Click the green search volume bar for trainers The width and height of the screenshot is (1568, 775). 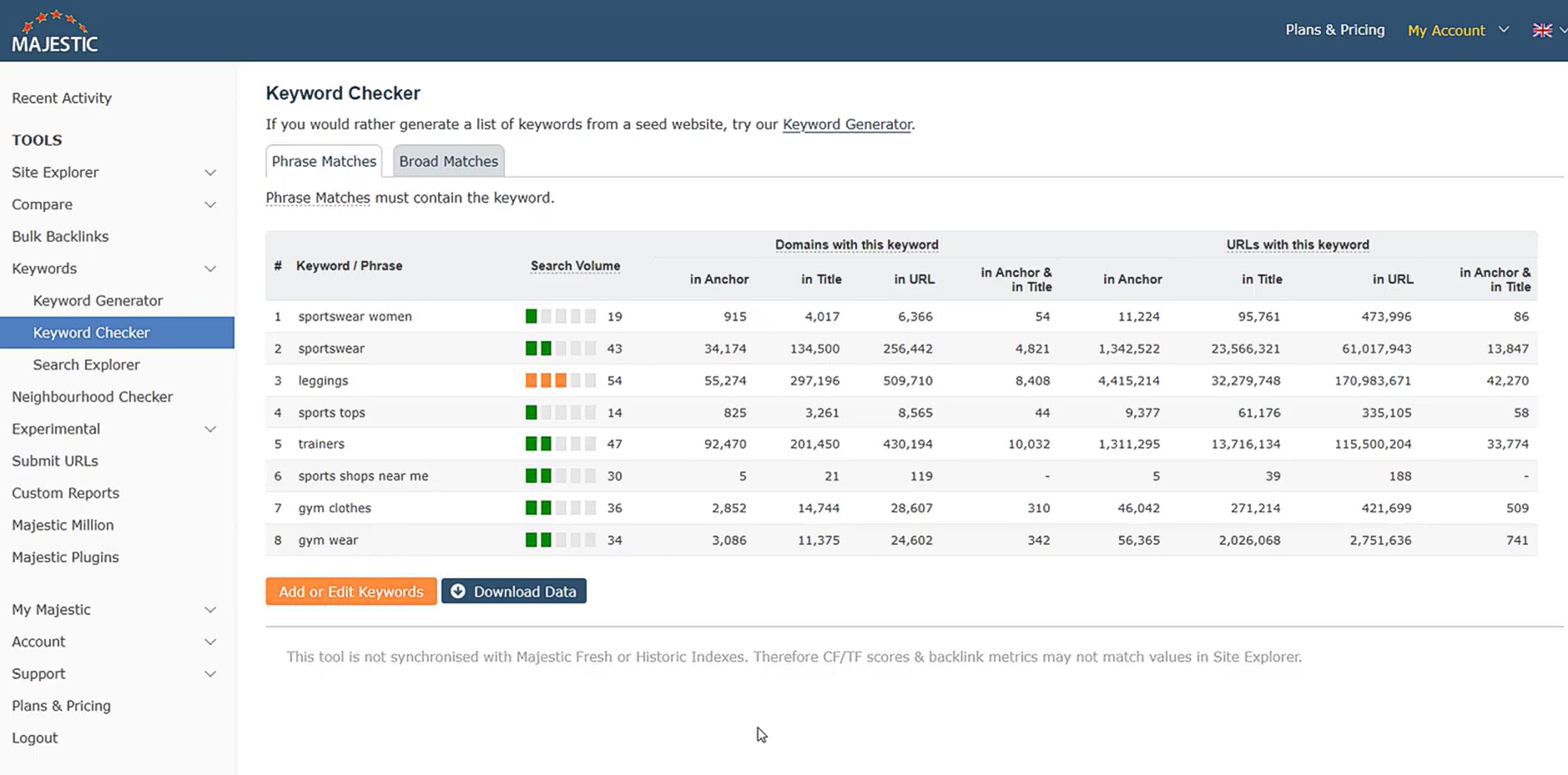pos(538,444)
